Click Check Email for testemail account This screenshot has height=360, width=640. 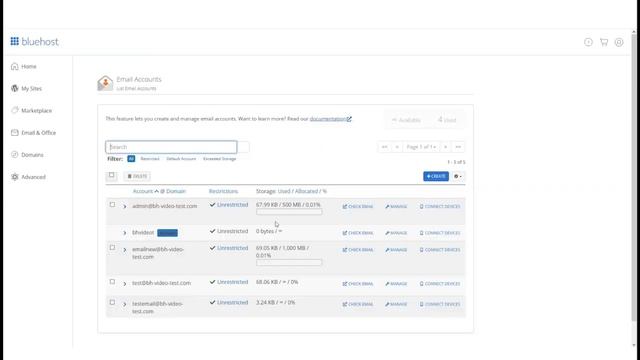358,304
